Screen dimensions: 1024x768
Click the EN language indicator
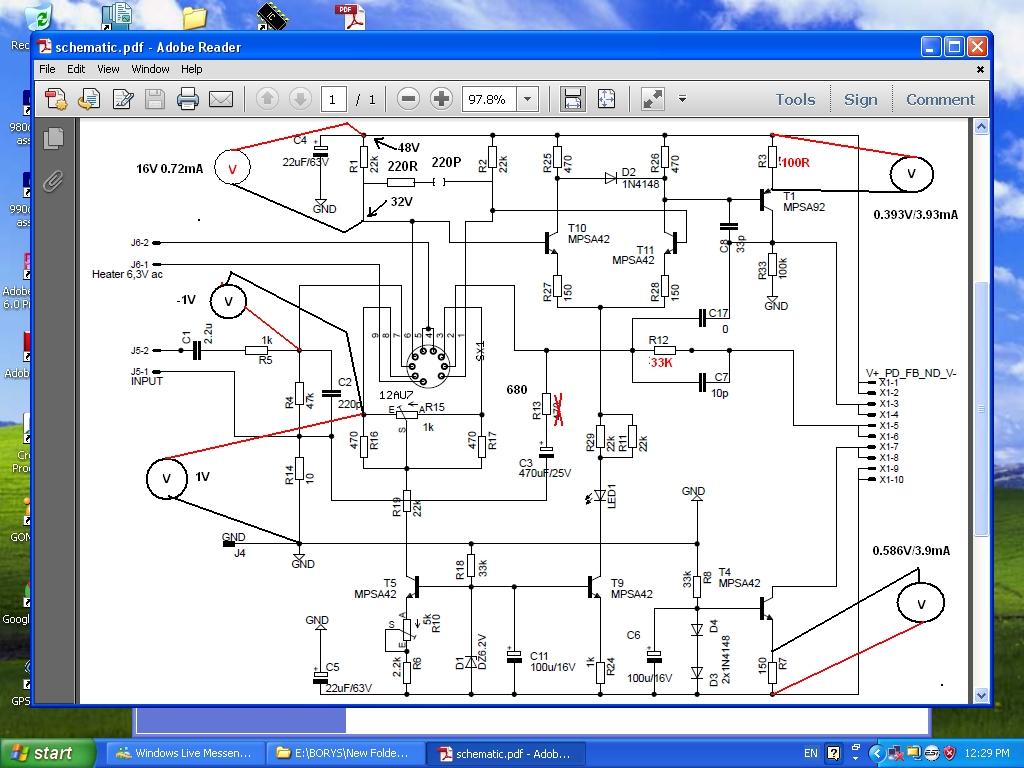[x=810, y=753]
